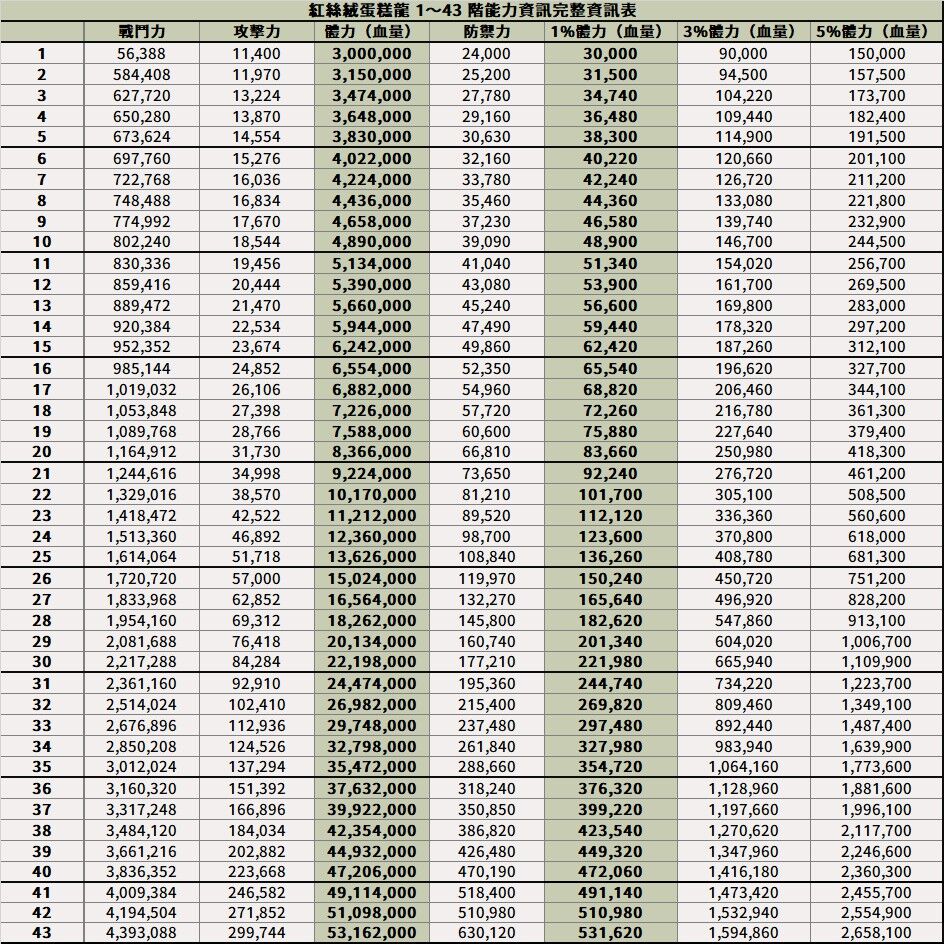Select cell value 508,500

(877, 495)
